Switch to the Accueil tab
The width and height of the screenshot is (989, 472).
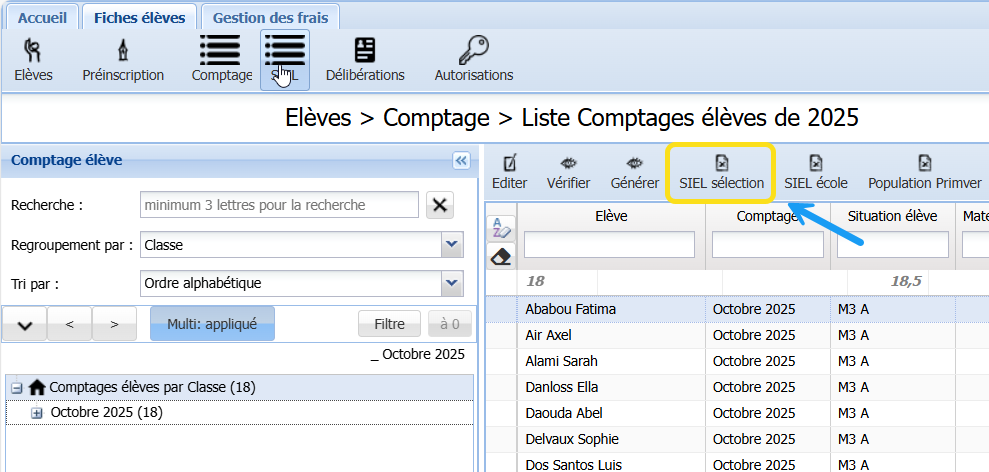click(41, 17)
